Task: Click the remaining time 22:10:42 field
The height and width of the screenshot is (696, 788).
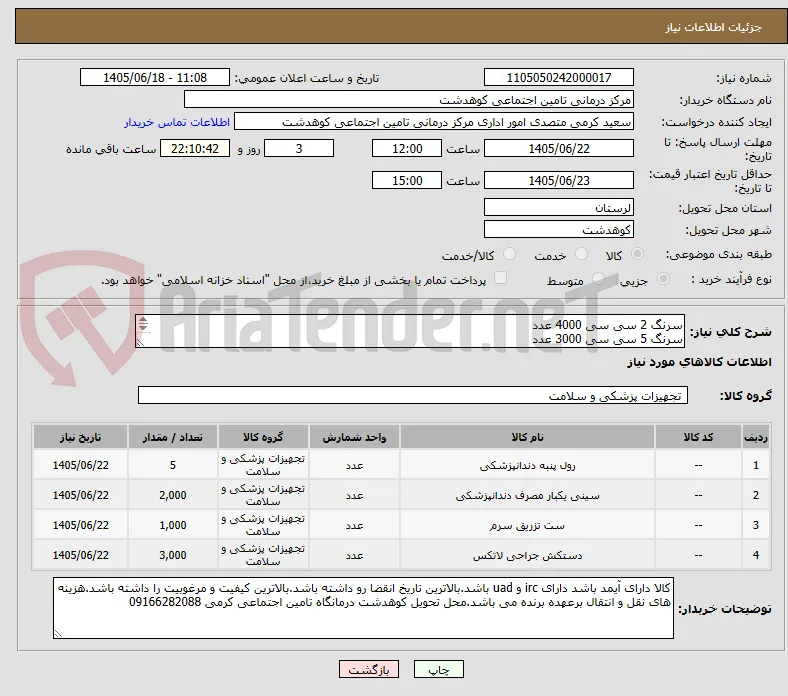Action: [x=195, y=148]
